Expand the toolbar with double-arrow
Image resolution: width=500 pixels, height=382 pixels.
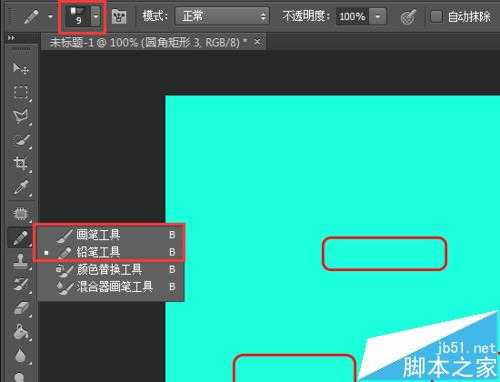pos(12,38)
